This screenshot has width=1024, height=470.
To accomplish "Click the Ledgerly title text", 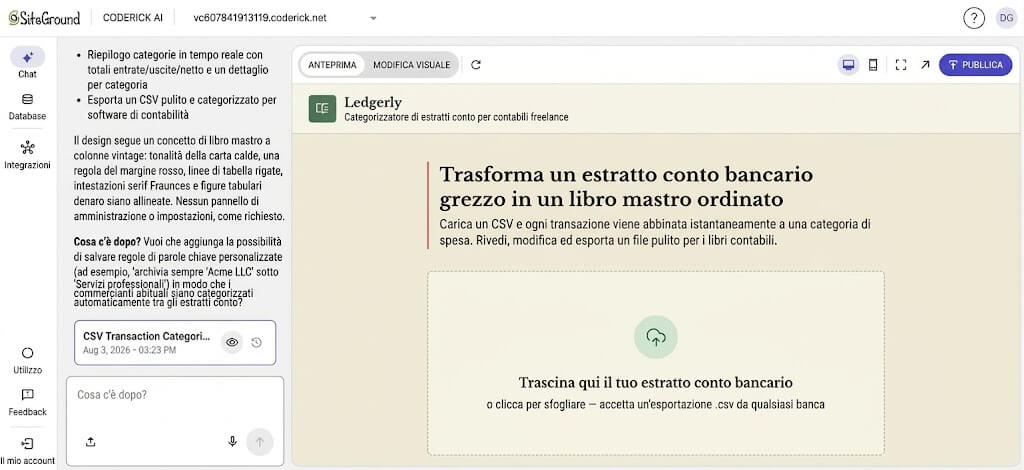I will [x=373, y=102].
